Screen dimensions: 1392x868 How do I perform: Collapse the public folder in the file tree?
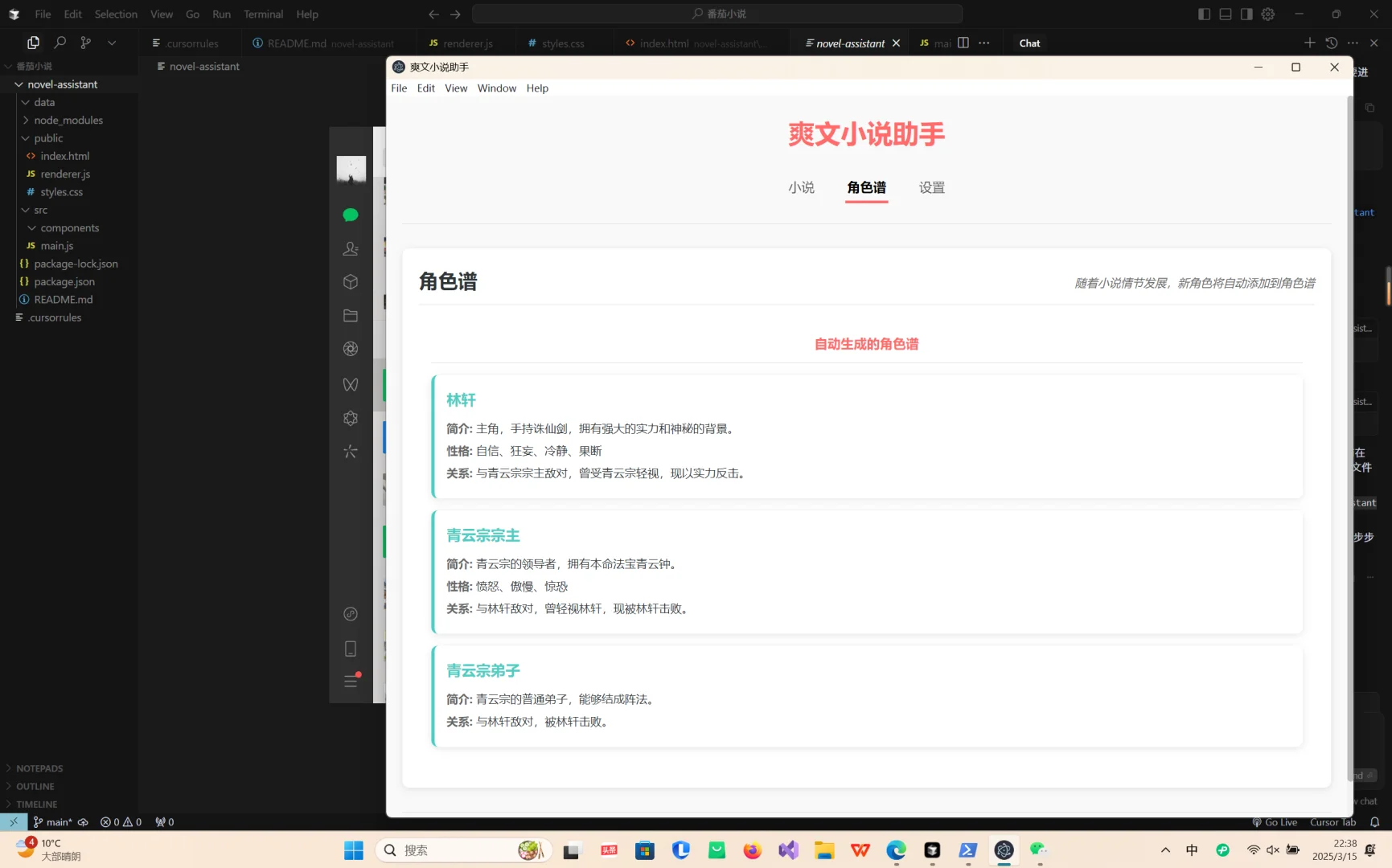coord(48,137)
